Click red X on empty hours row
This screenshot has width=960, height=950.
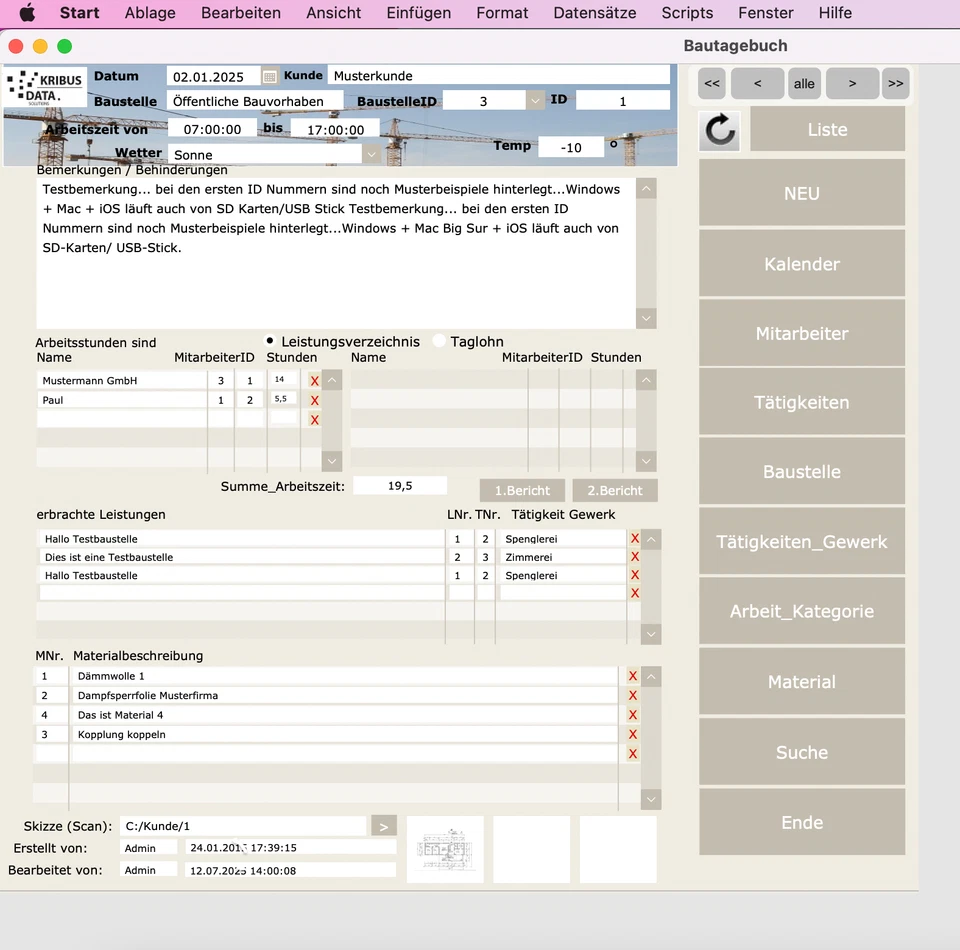[x=315, y=420]
